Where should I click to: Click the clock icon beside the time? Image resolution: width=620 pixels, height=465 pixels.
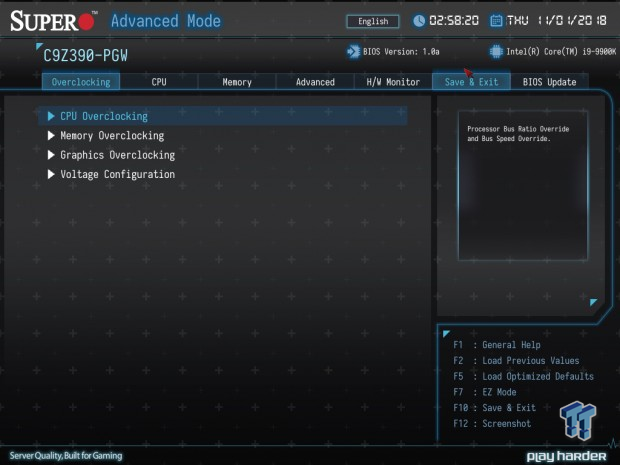[420, 21]
